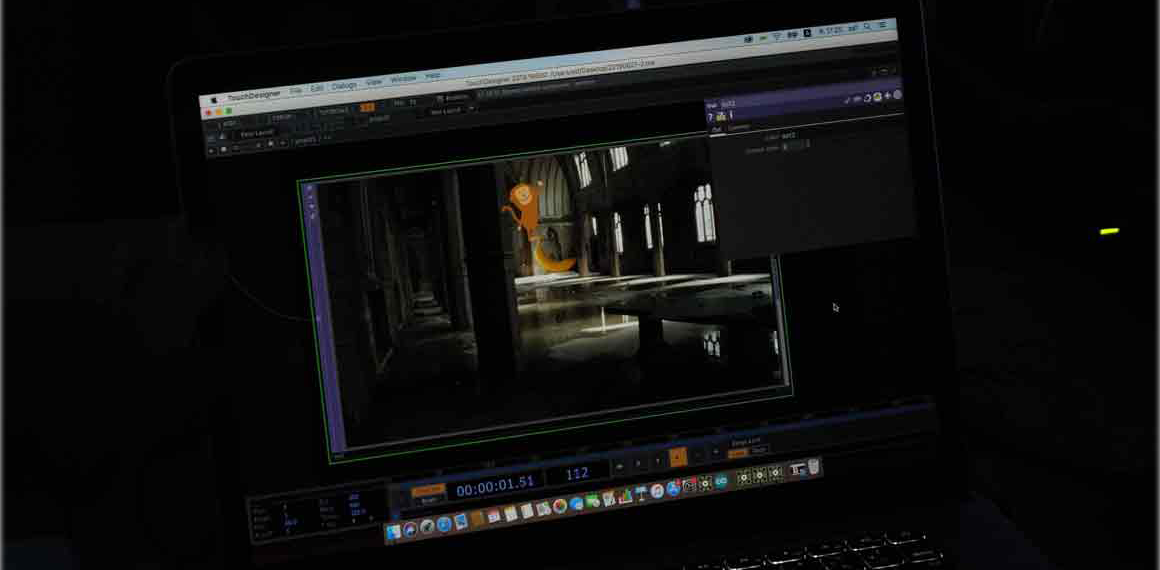Select Once range limit mode
This screenshot has width=1160, height=570.
(759, 450)
